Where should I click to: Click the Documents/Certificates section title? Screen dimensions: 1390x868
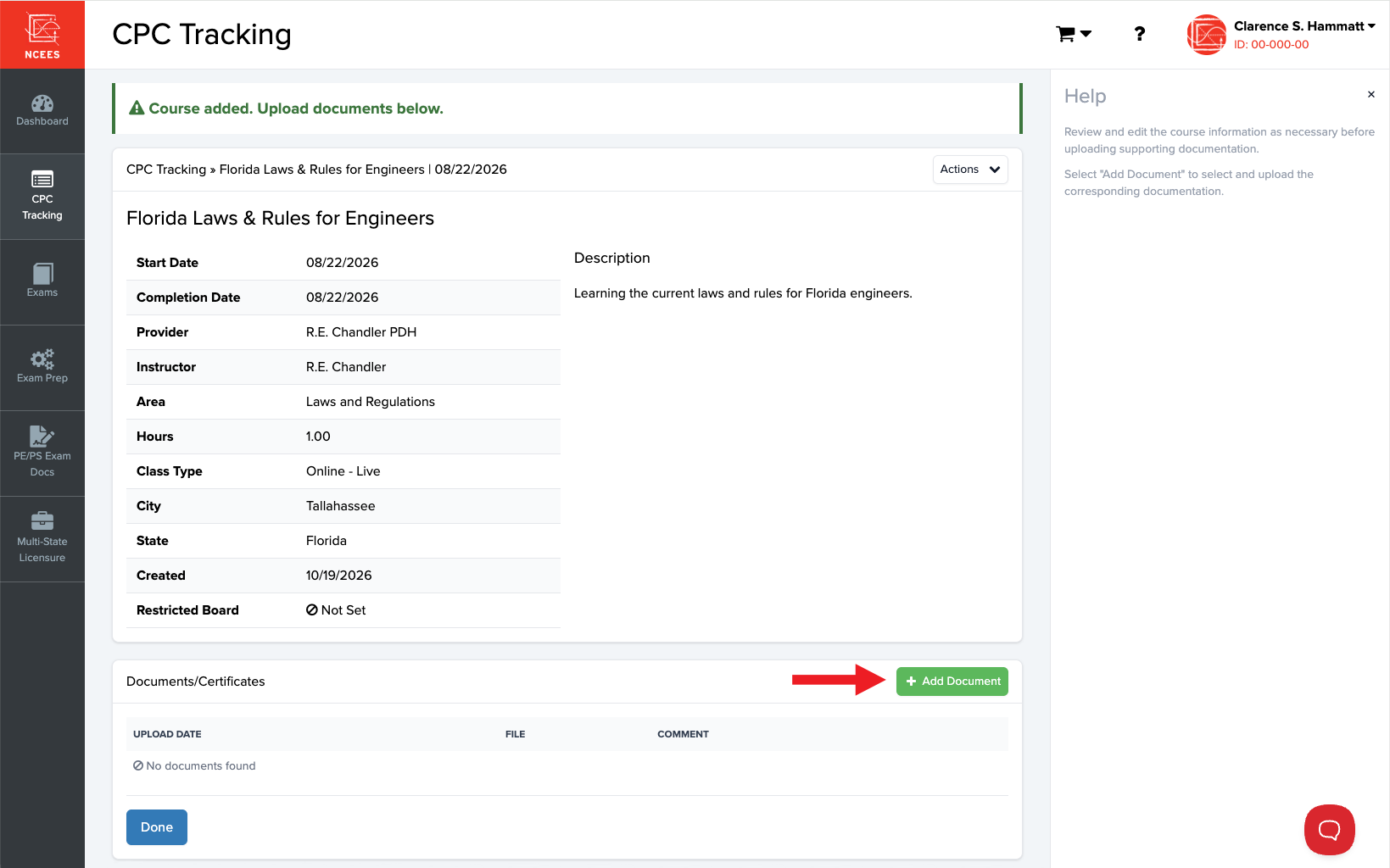click(196, 682)
